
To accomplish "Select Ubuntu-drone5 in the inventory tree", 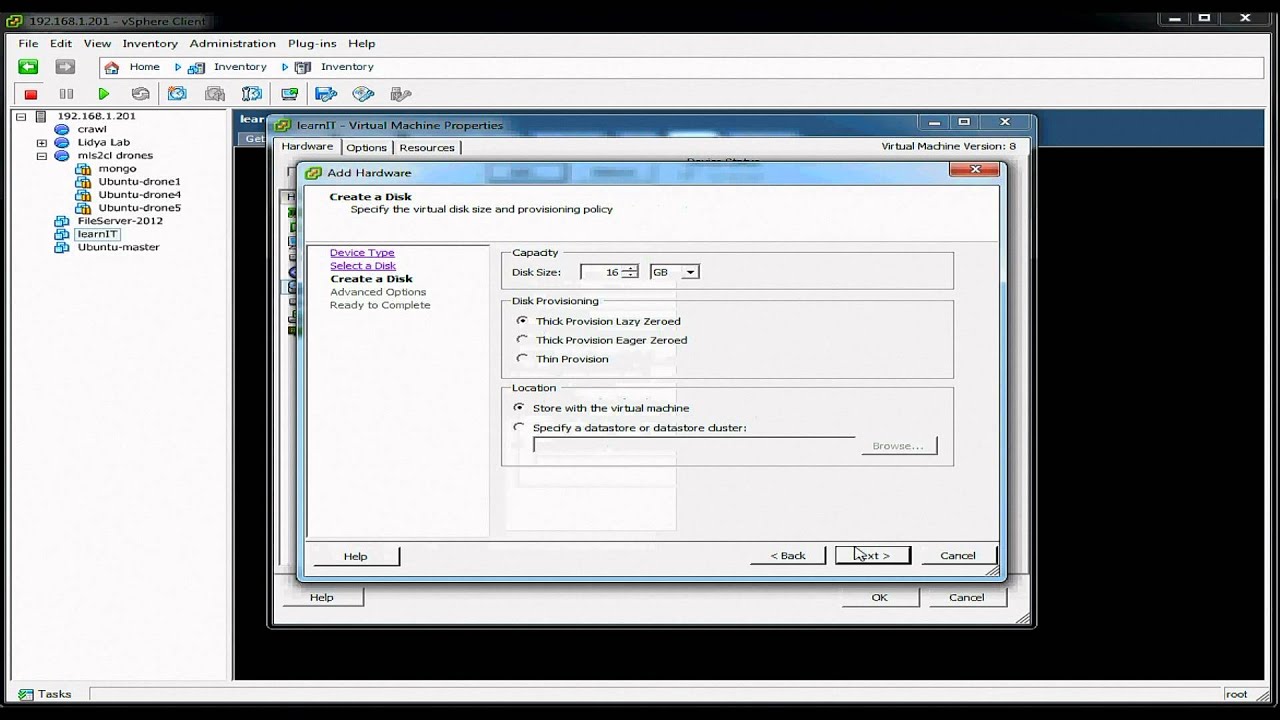I will tap(139, 208).
